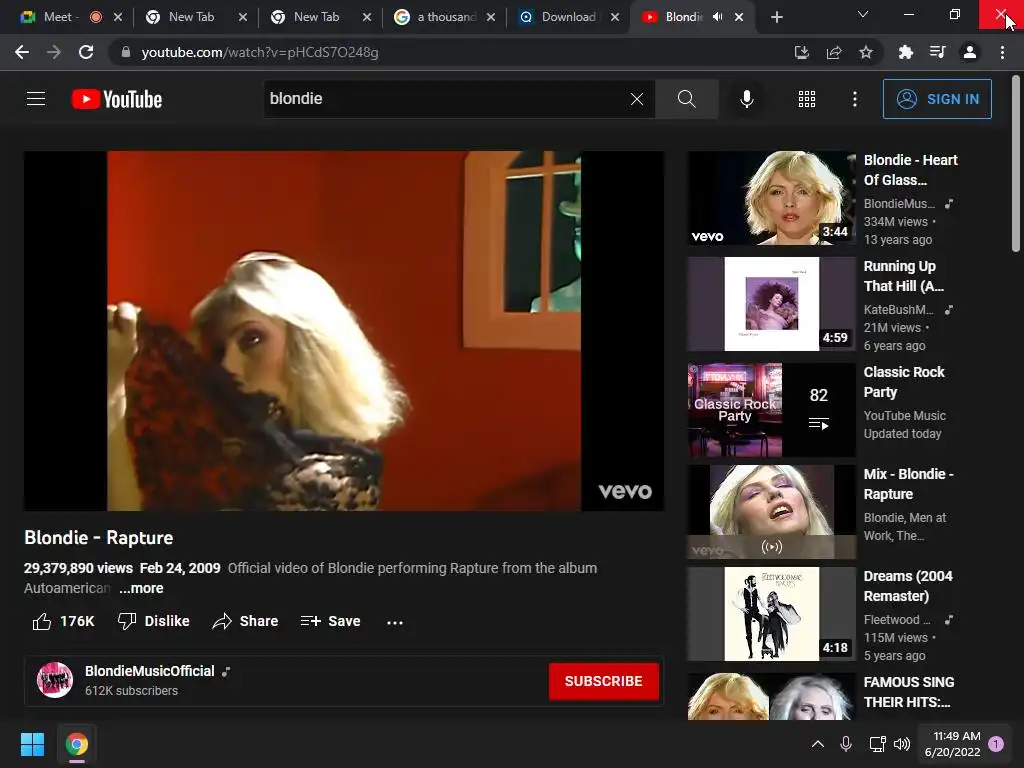Open new browser tab
Viewport: 1024px width, 768px height.
[x=776, y=17]
